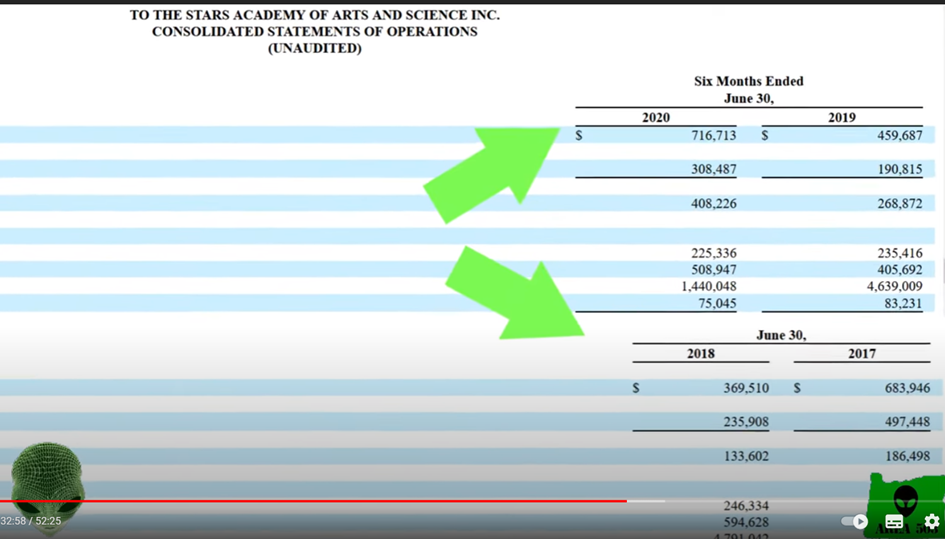
Task: Turn on subtitles with the captions icon
Action: [894, 522]
